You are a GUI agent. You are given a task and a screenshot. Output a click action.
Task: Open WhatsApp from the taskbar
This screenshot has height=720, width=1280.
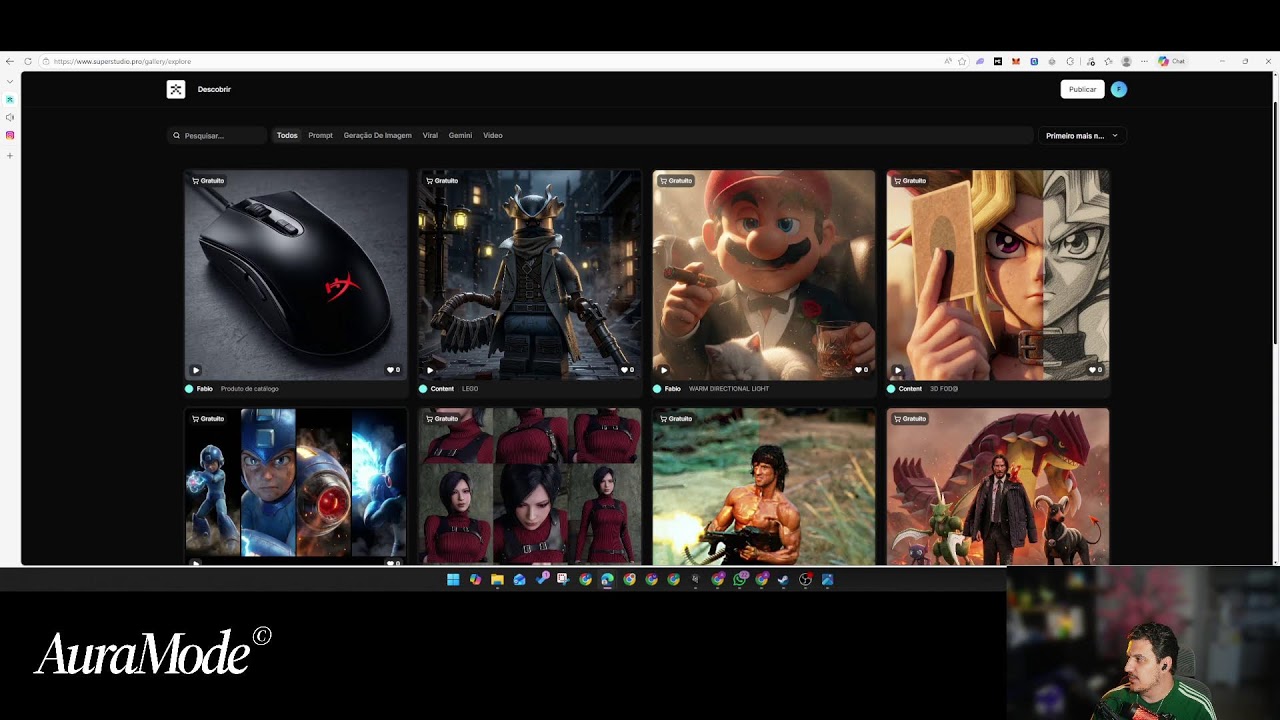740,579
